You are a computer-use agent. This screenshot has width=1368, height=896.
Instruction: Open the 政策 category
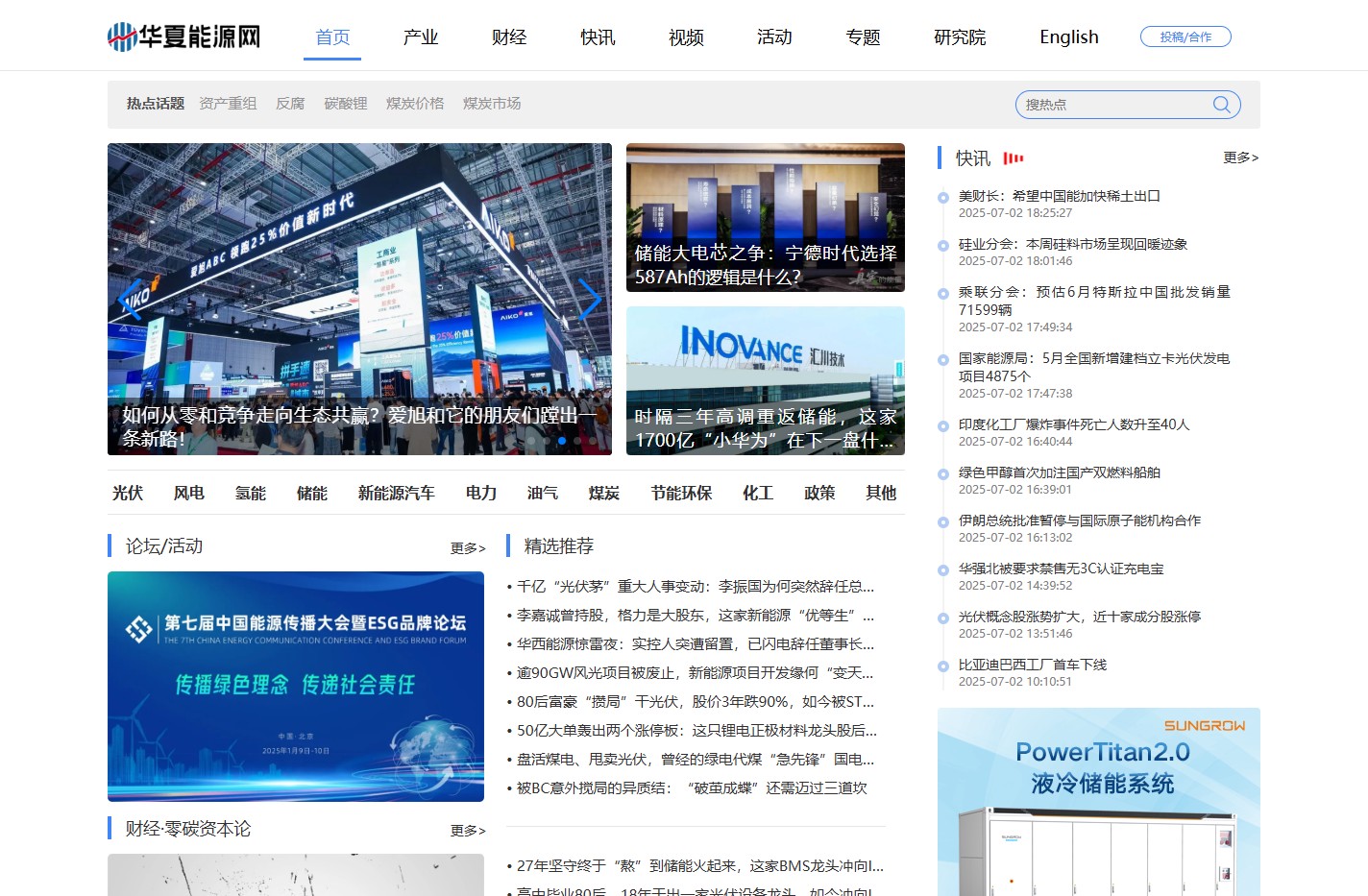coord(819,493)
